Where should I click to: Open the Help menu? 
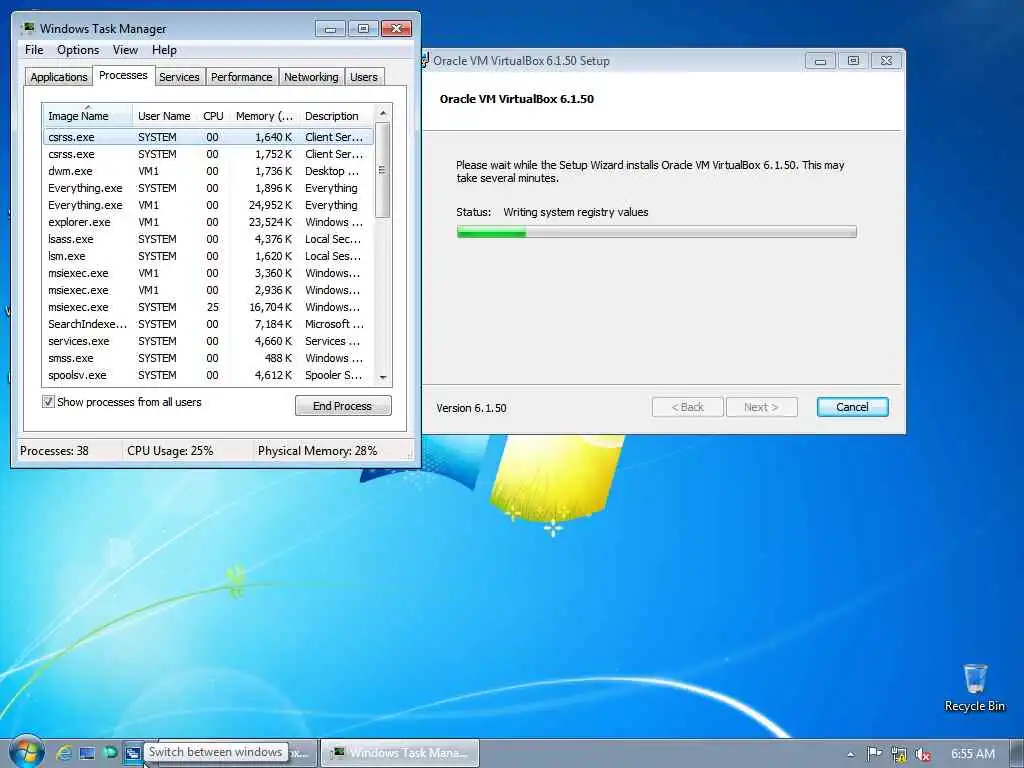pyautogui.click(x=164, y=50)
